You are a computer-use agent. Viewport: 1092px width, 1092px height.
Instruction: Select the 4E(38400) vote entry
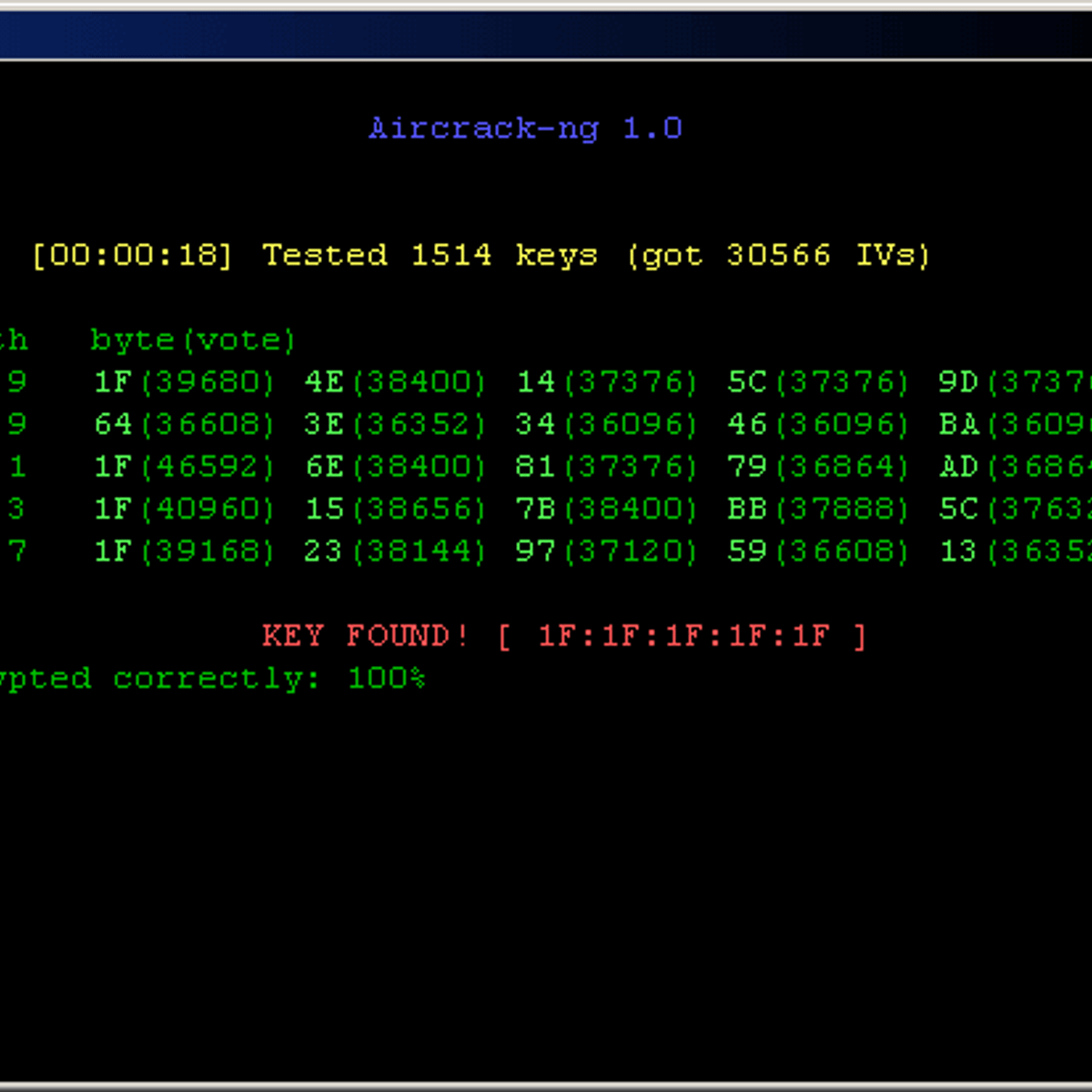coord(395,382)
